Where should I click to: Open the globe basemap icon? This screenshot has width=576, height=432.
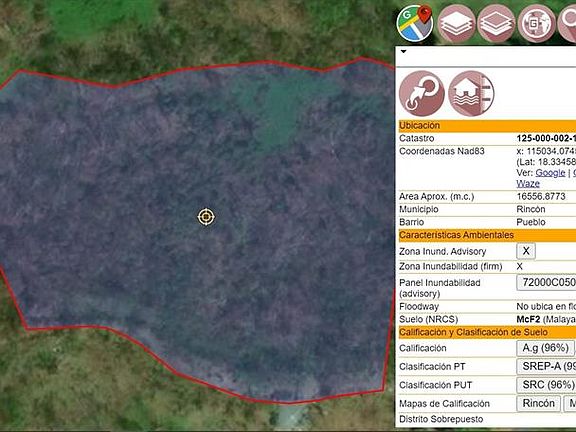(536, 24)
